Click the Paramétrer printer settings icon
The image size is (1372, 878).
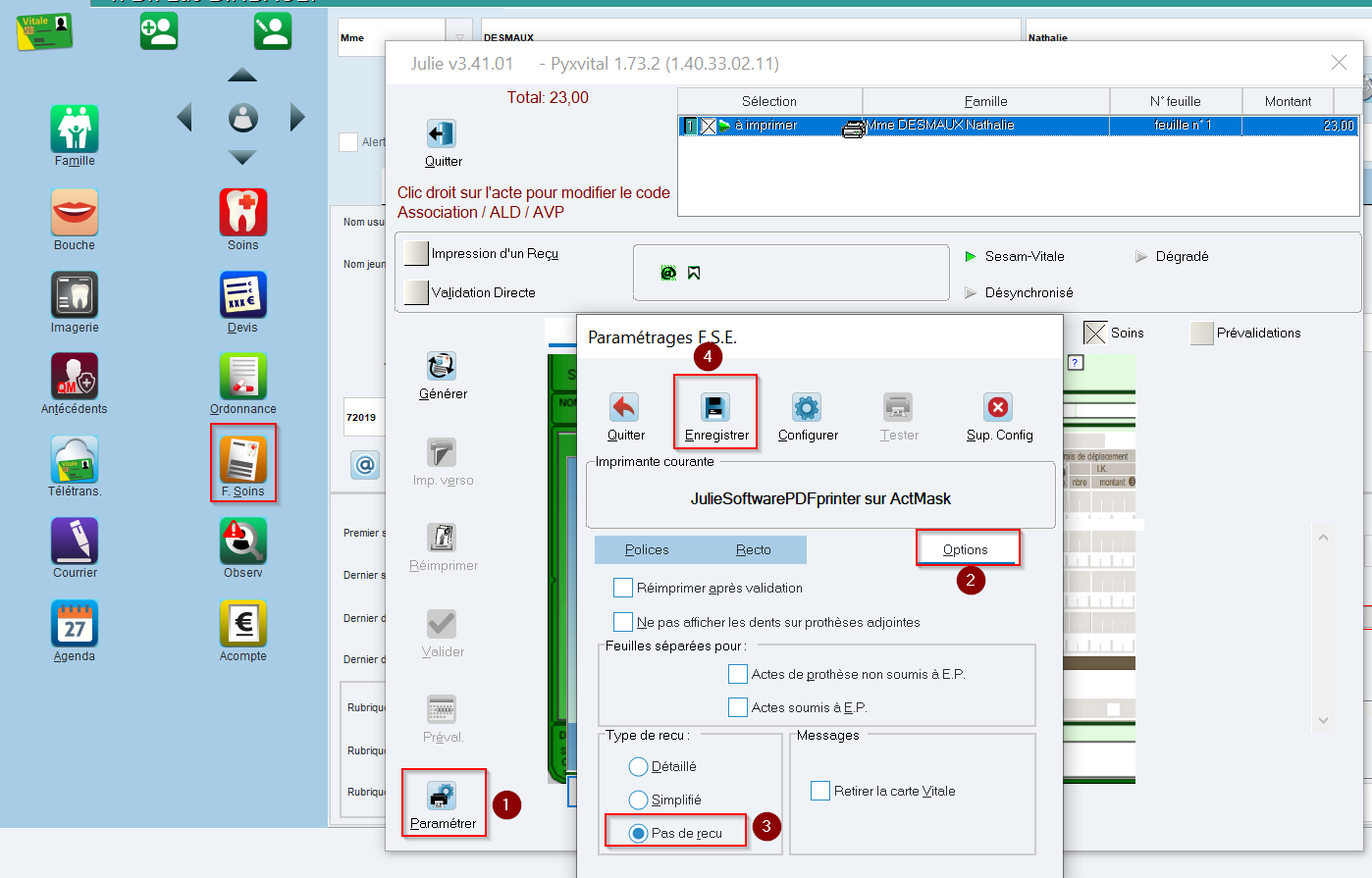(x=442, y=796)
